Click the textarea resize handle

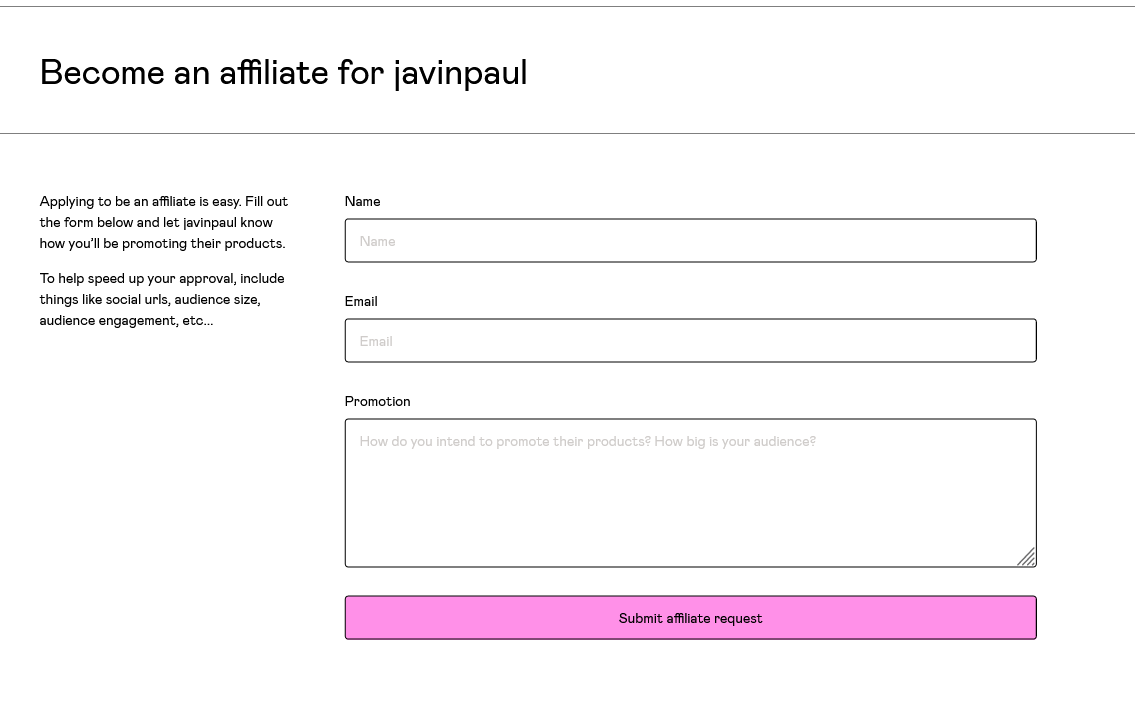click(x=1027, y=557)
